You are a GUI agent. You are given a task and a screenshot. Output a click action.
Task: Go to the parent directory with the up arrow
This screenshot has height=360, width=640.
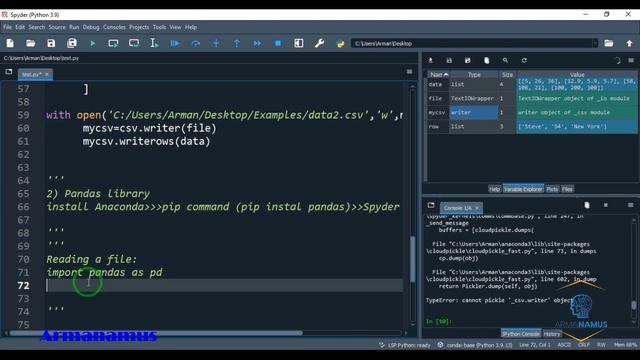[629, 43]
